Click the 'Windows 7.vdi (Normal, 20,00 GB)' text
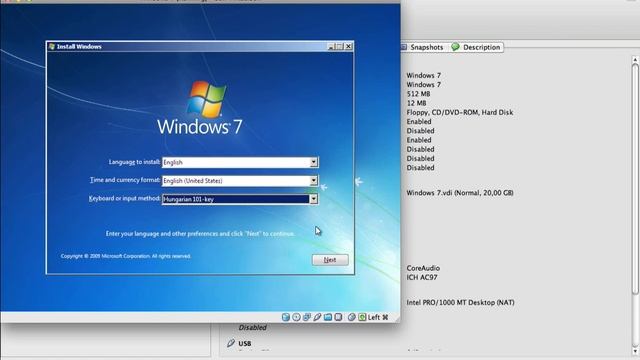The width and height of the screenshot is (640, 360). tap(460, 193)
